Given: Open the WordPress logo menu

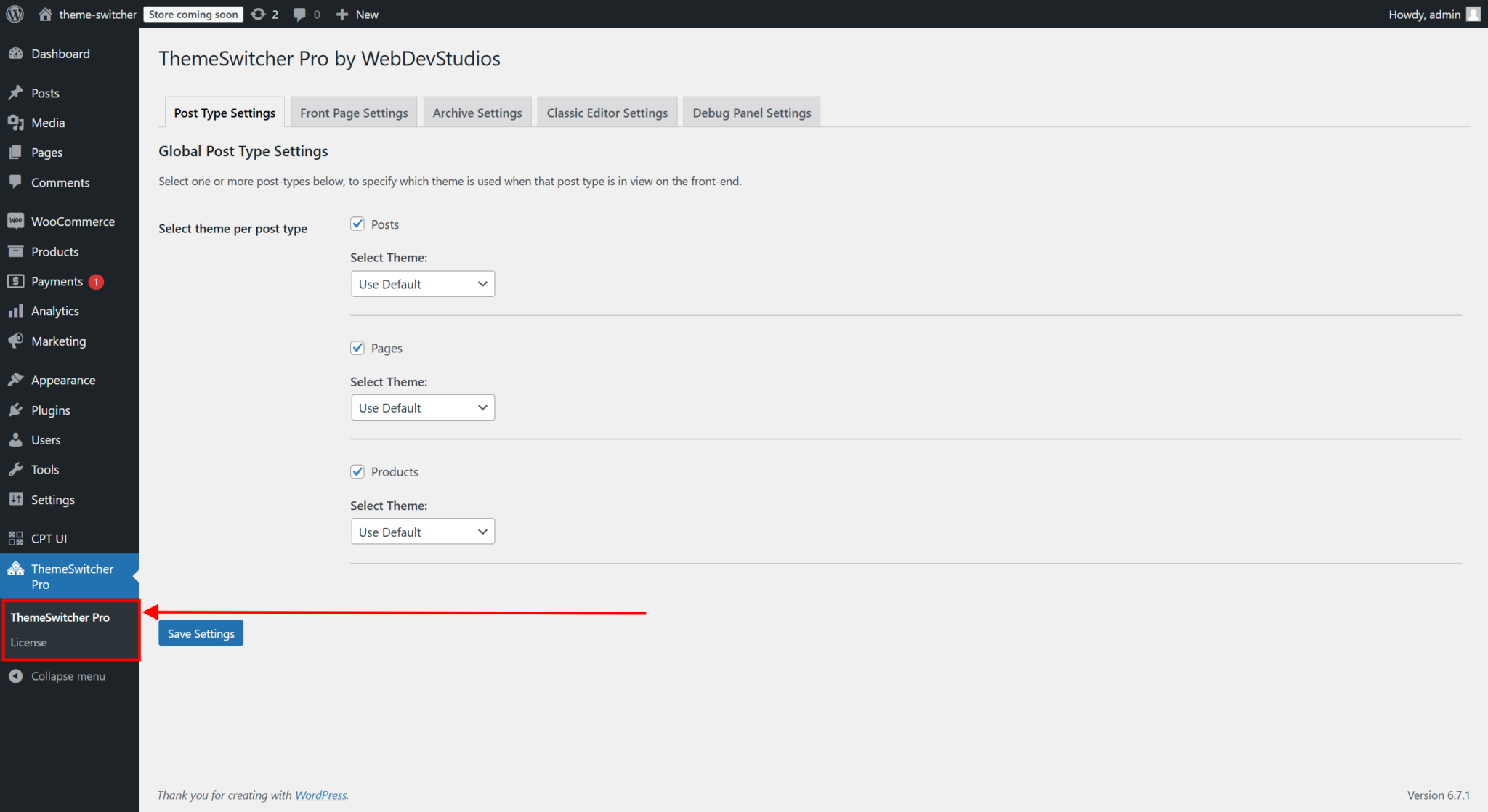Looking at the screenshot, I should click(15, 14).
